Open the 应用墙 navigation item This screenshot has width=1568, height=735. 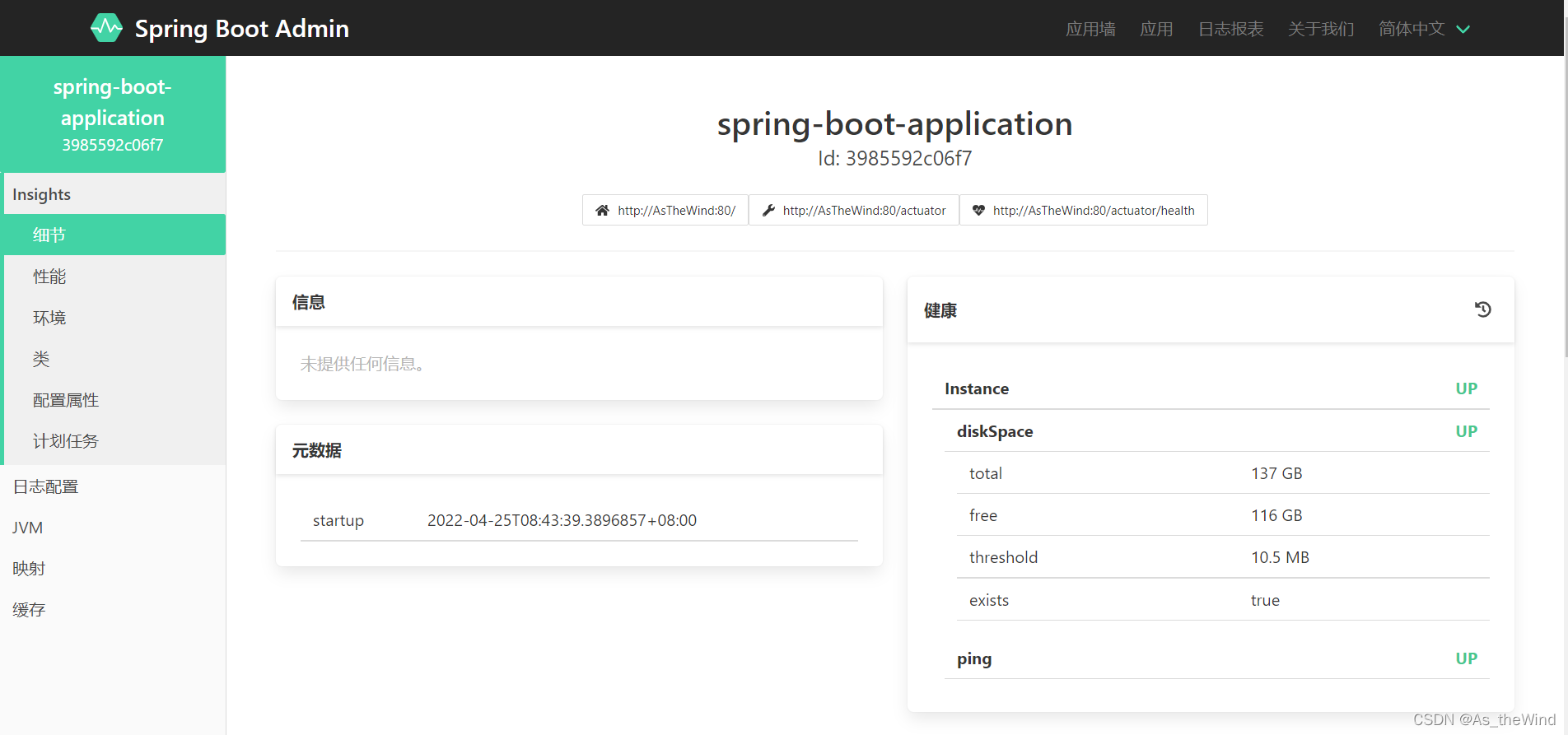click(x=1090, y=29)
